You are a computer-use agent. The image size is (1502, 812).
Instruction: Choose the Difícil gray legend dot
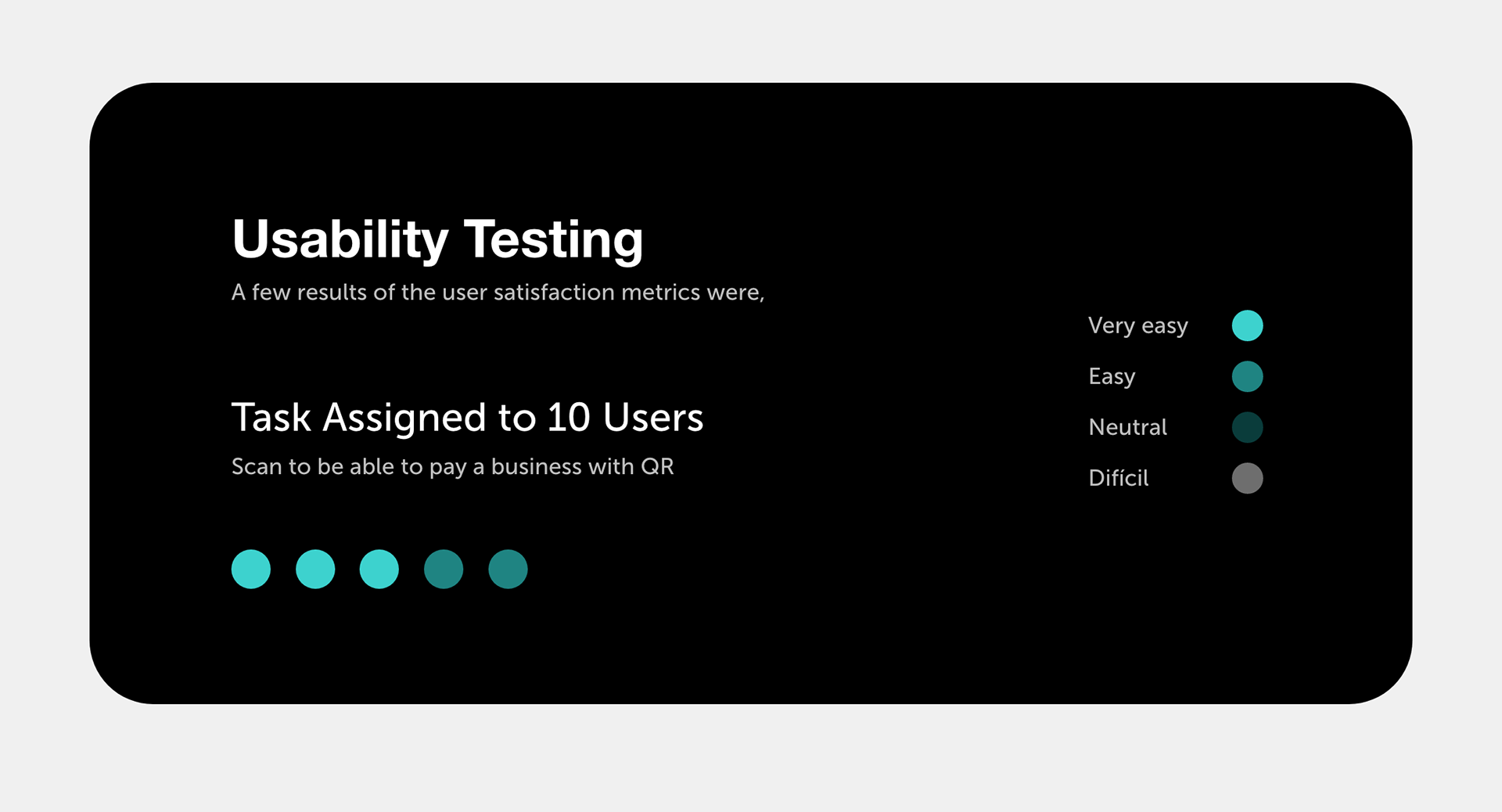1247,478
